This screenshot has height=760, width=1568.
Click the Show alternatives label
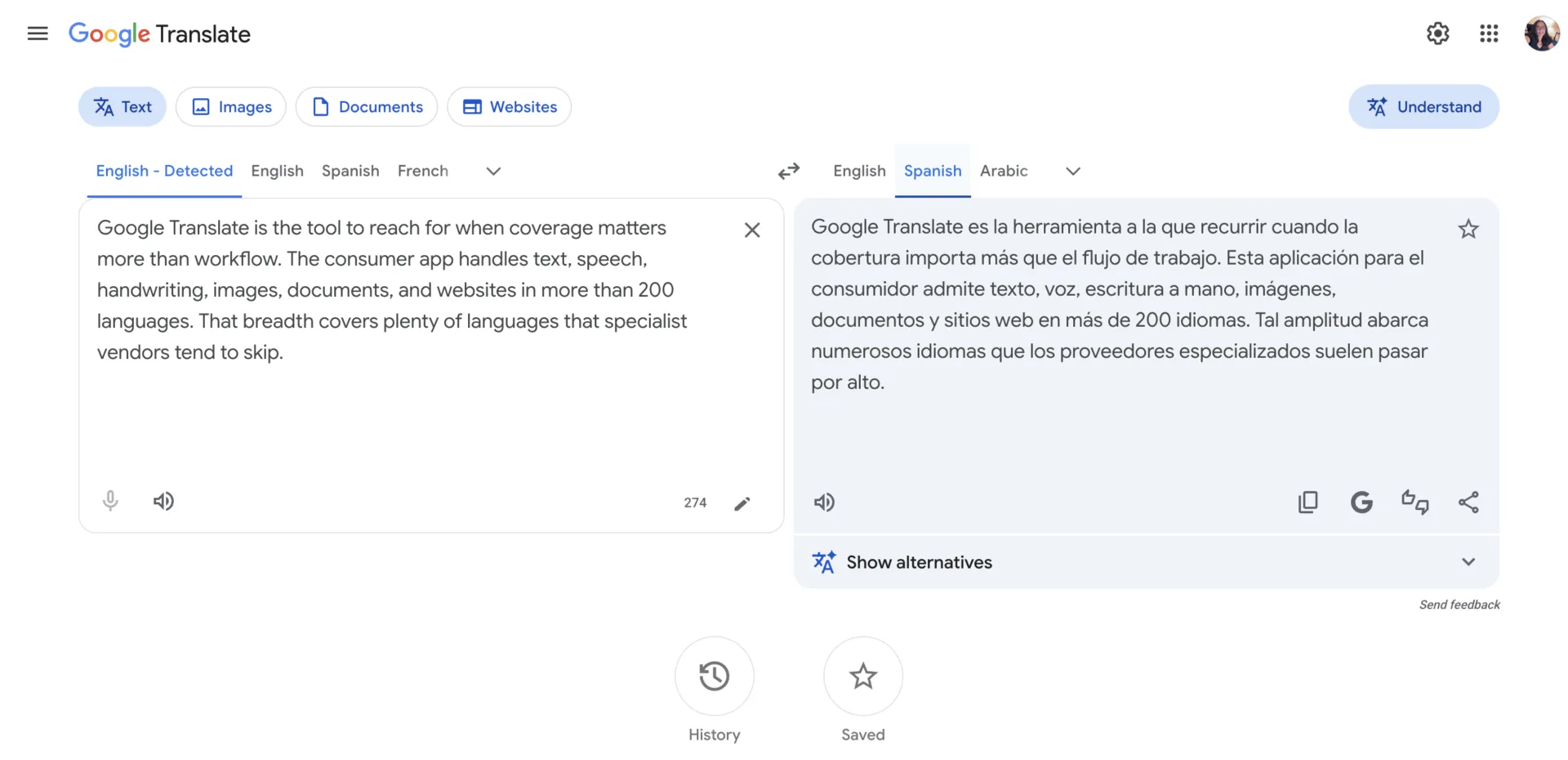[919, 562]
